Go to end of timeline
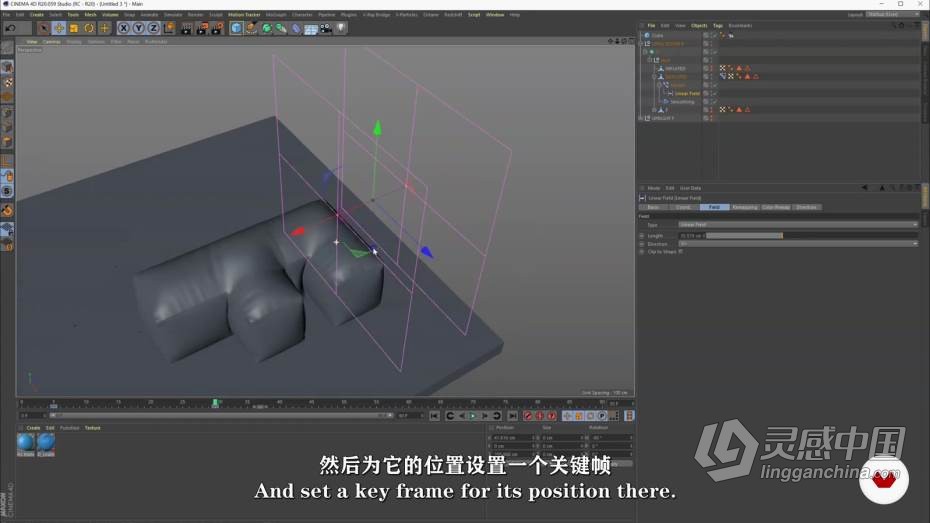This screenshot has height=523, width=930. pos(512,416)
